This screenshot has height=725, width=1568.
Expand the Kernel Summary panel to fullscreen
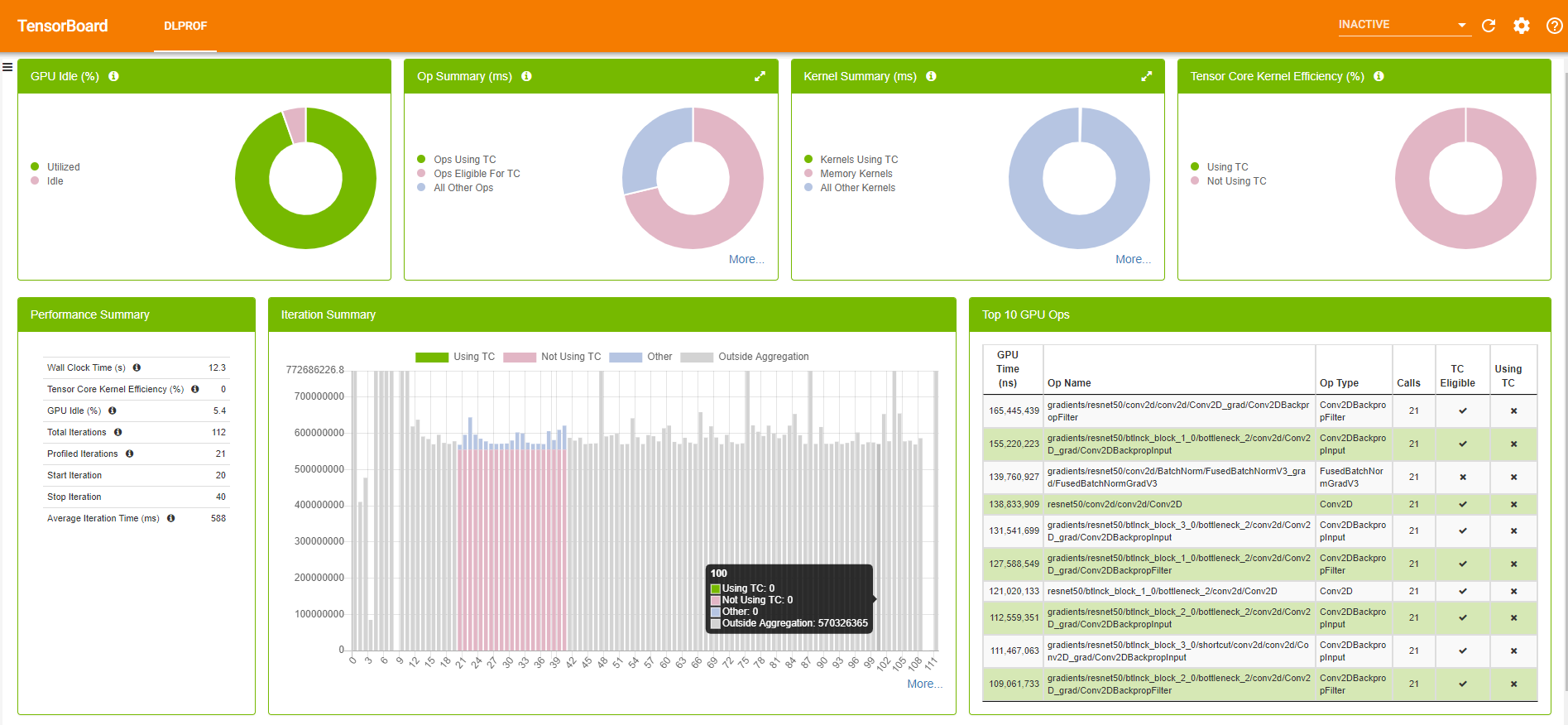[x=1146, y=76]
